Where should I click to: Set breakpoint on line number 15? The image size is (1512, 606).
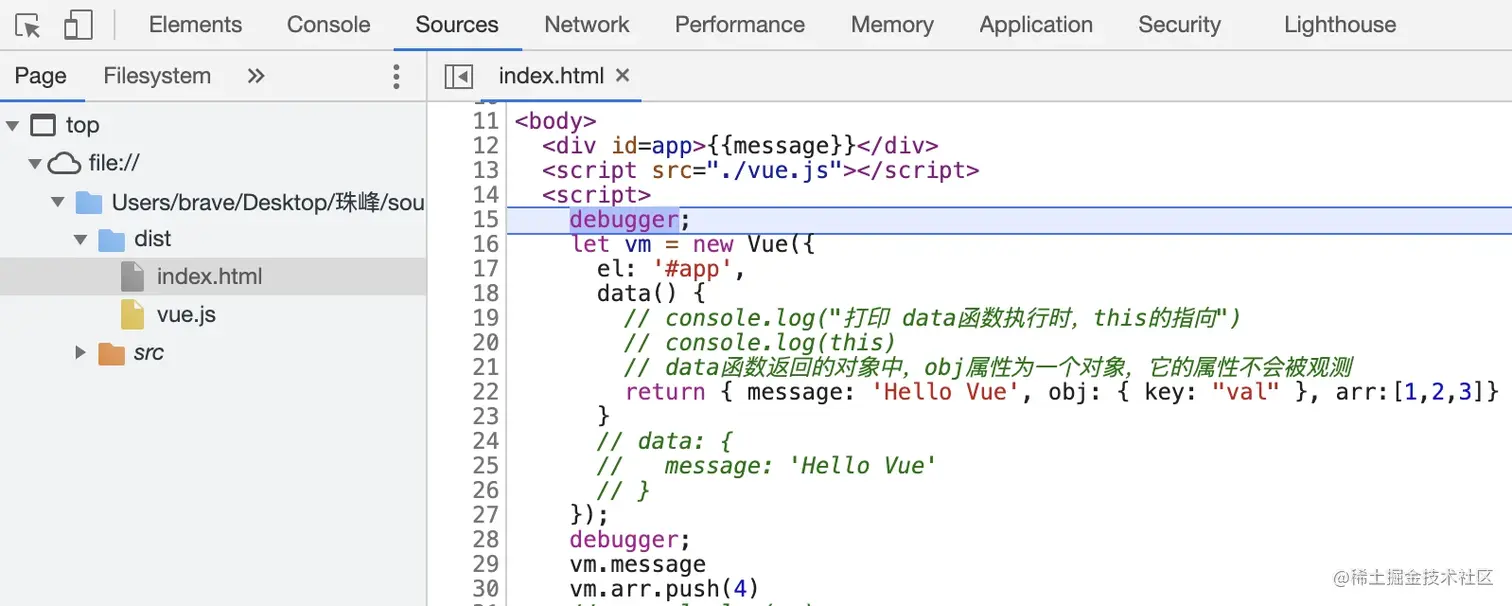click(x=485, y=219)
